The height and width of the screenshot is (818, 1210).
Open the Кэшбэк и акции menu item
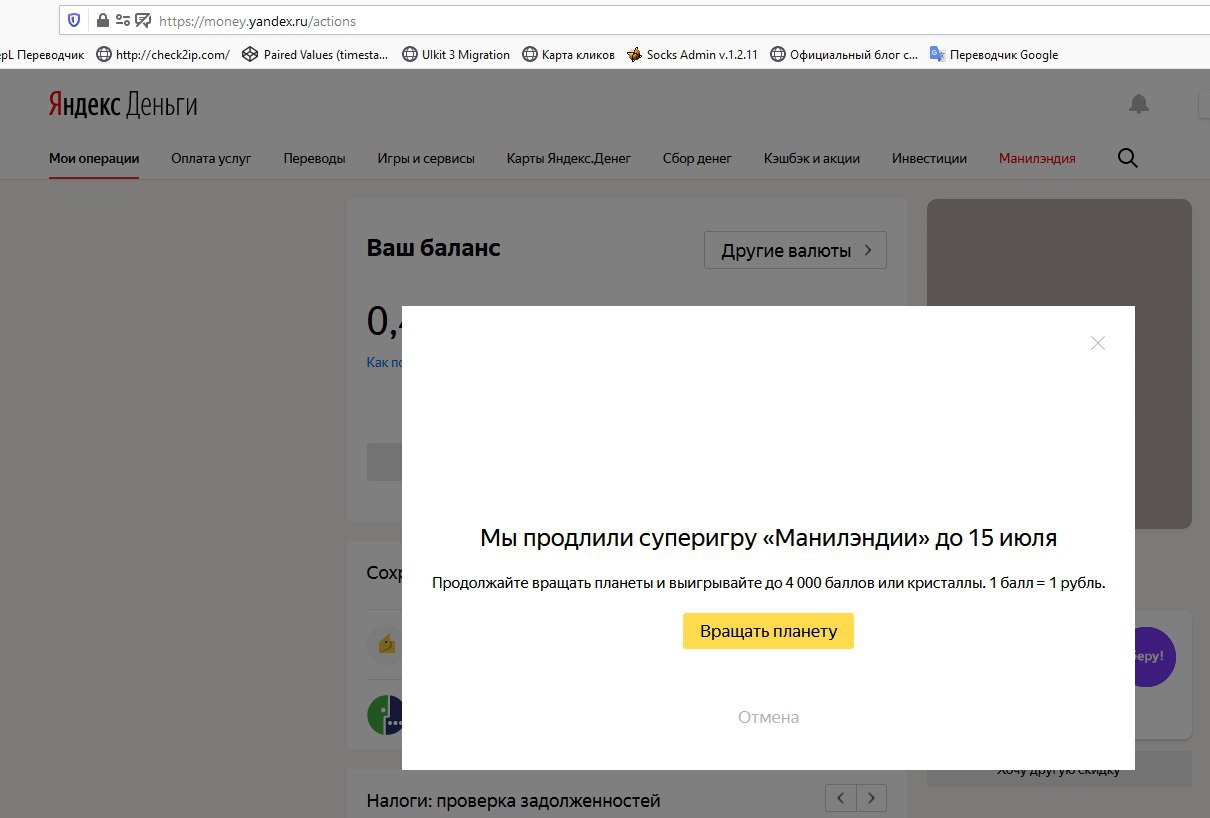click(812, 158)
